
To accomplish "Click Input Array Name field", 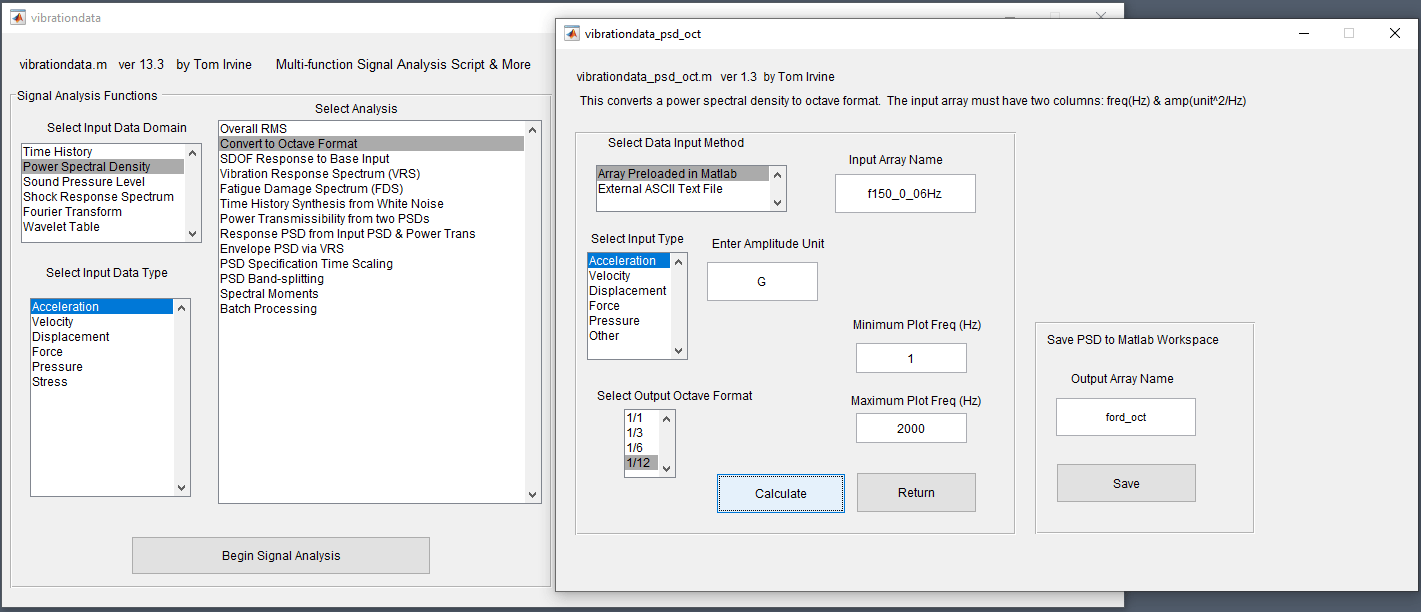I will [905, 194].
